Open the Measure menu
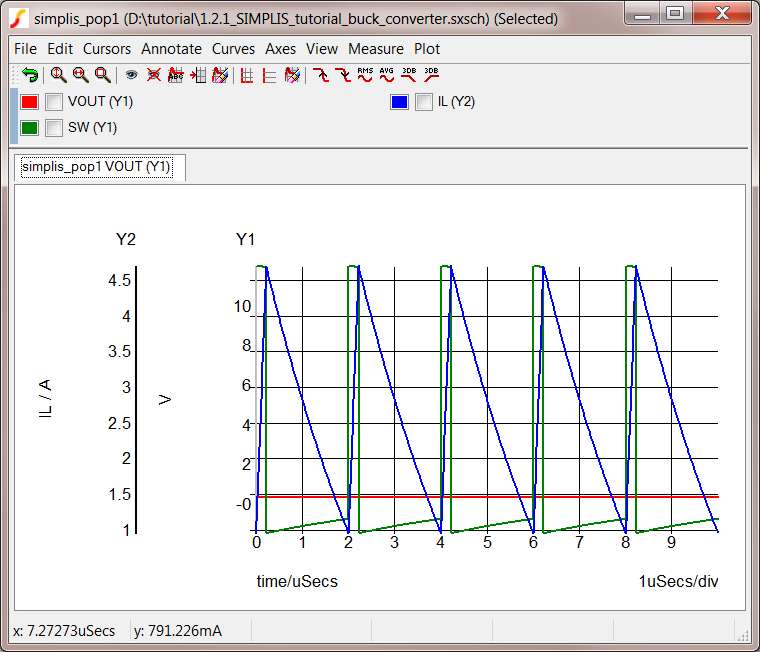This screenshot has width=760, height=652. (x=376, y=49)
